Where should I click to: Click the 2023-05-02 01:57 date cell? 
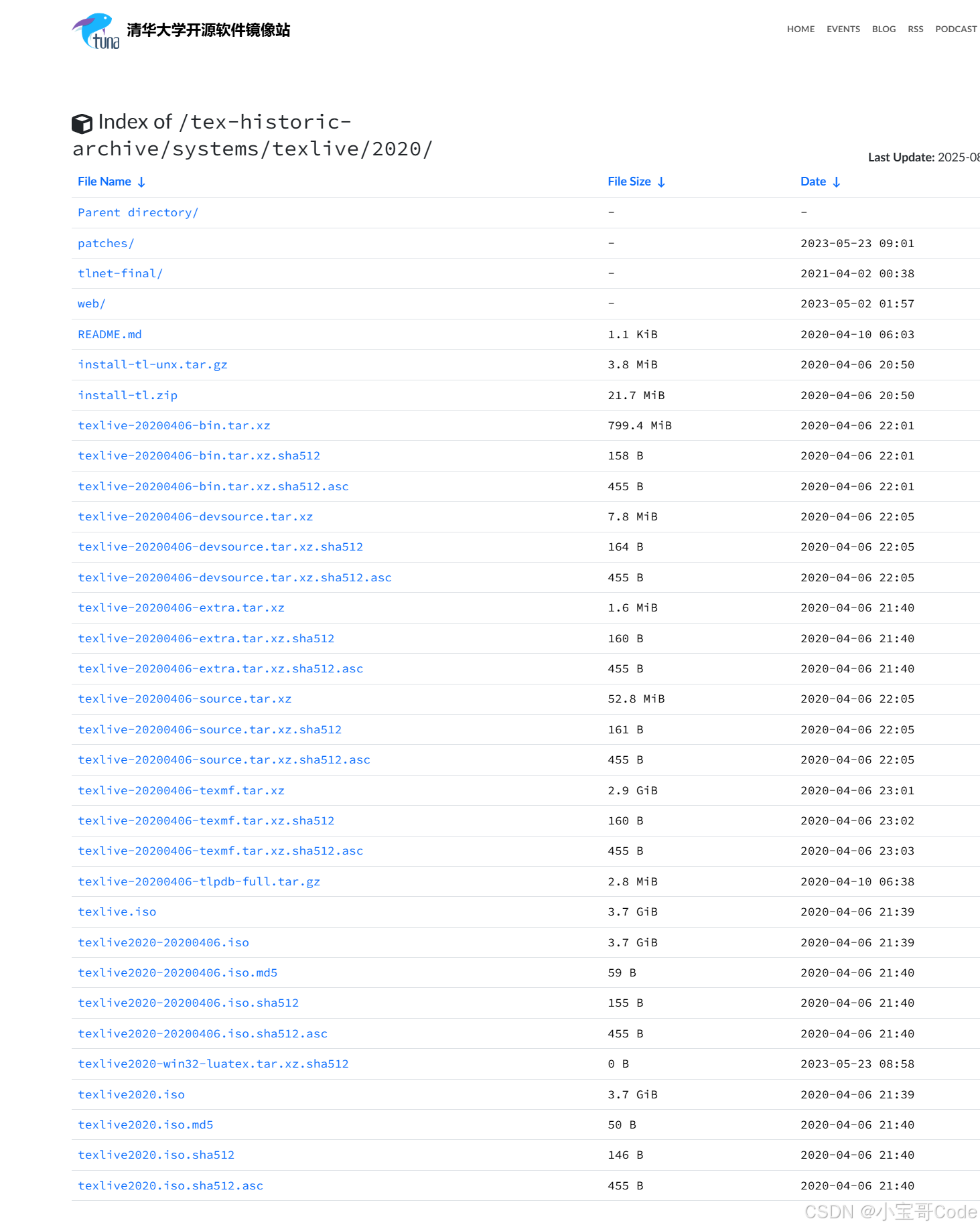pyautogui.click(x=857, y=303)
